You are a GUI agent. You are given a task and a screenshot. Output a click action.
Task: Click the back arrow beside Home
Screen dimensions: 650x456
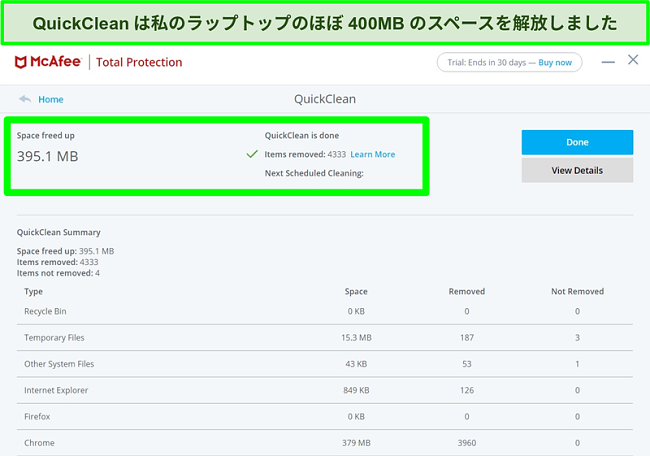click(25, 99)
